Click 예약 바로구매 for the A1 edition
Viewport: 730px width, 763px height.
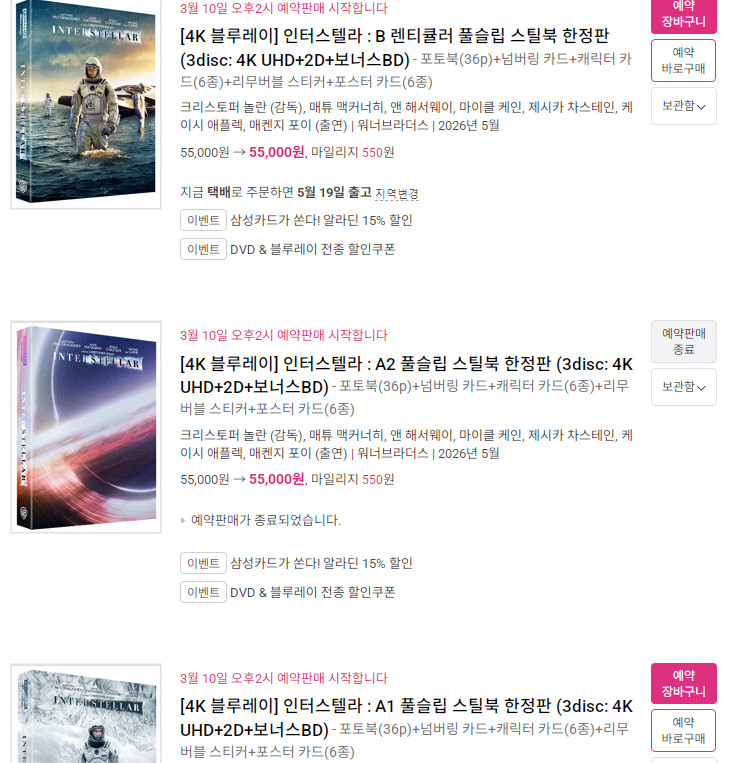point(683,730)
